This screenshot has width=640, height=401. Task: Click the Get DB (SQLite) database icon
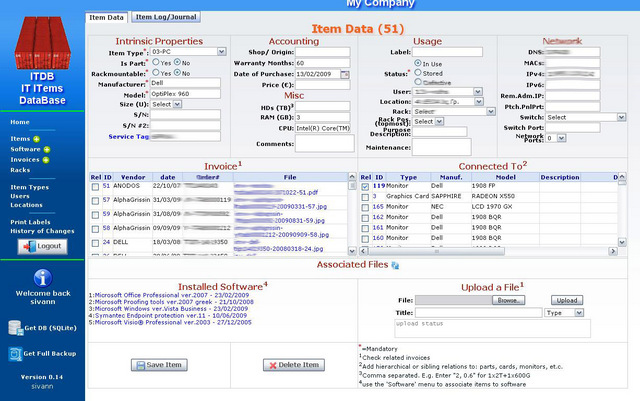coord(16,328)
